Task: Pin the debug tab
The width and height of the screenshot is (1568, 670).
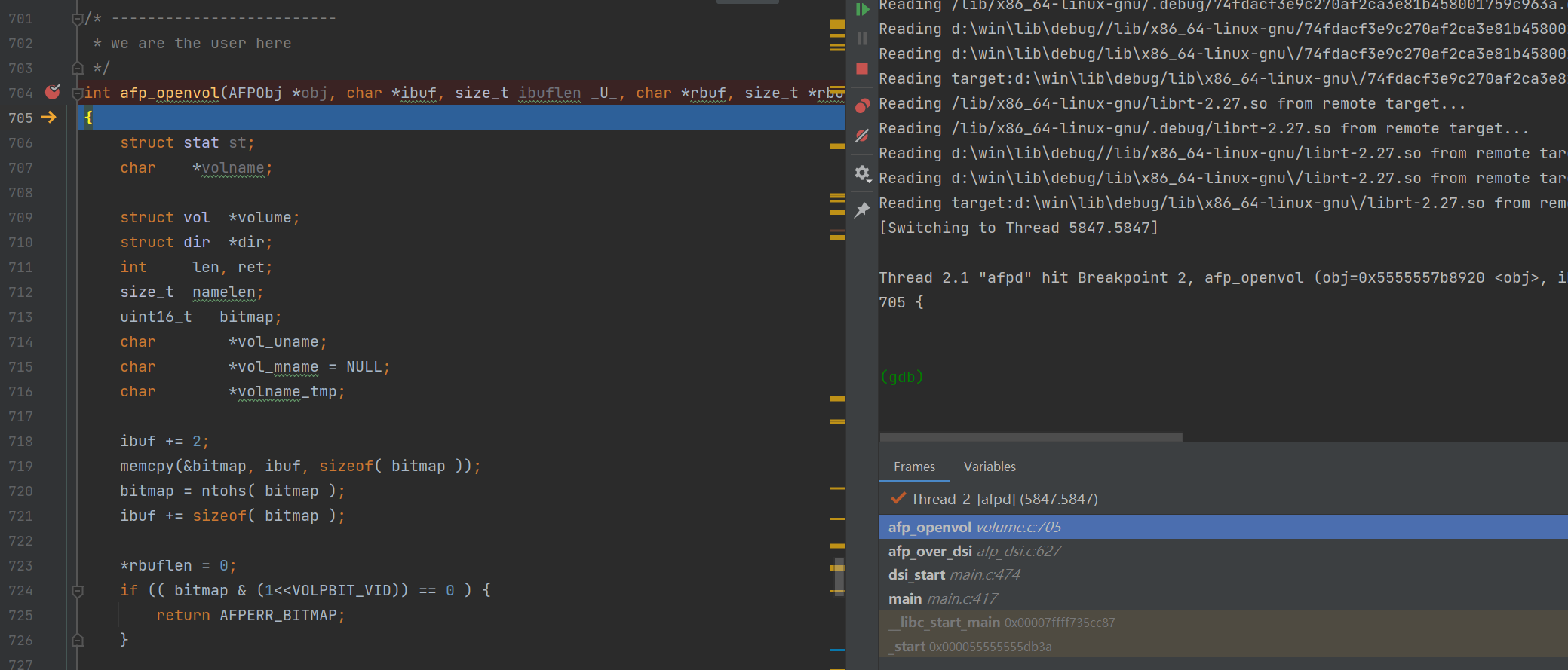Action: (x=862, y=210)
